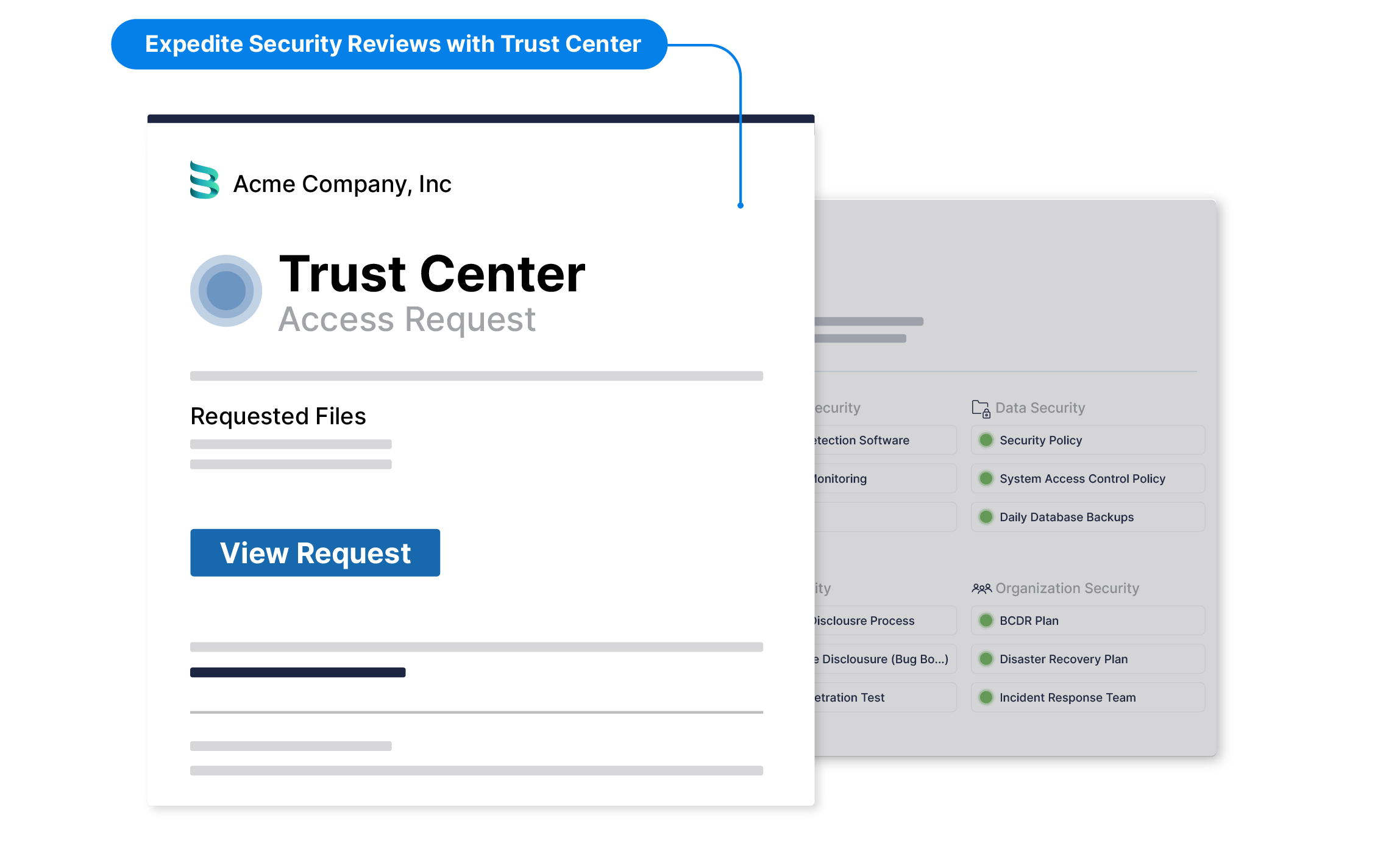Open the System Access Control Policy item
The width and height of the screenshot is (1386, 868).
[x=1082, y=478]
